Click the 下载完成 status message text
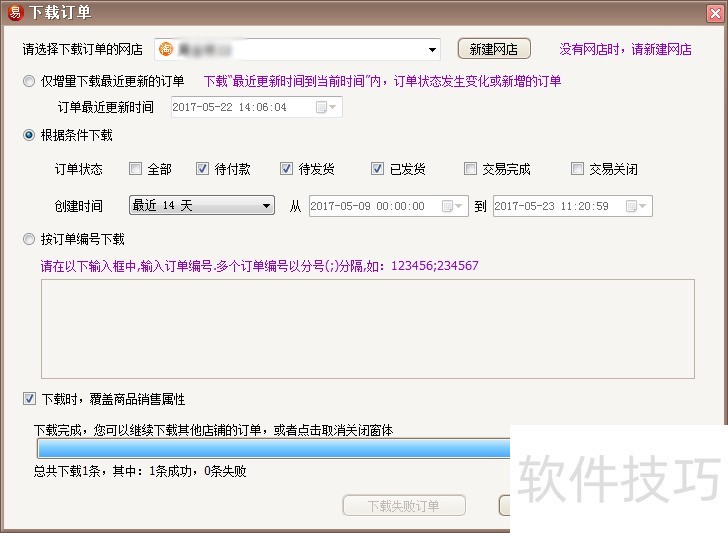This screenshot has height=533, width=728. tap(214, 430)
